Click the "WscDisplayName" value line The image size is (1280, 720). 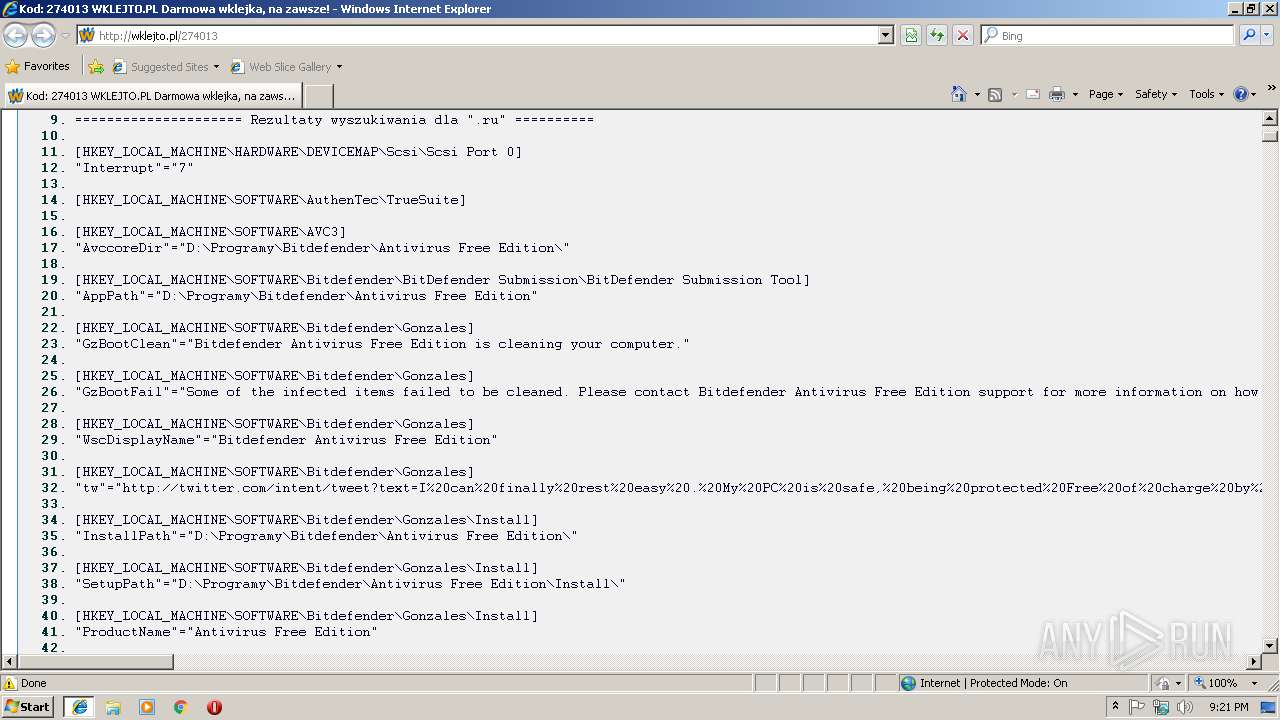pyautogui.click(x=286, y=440)
